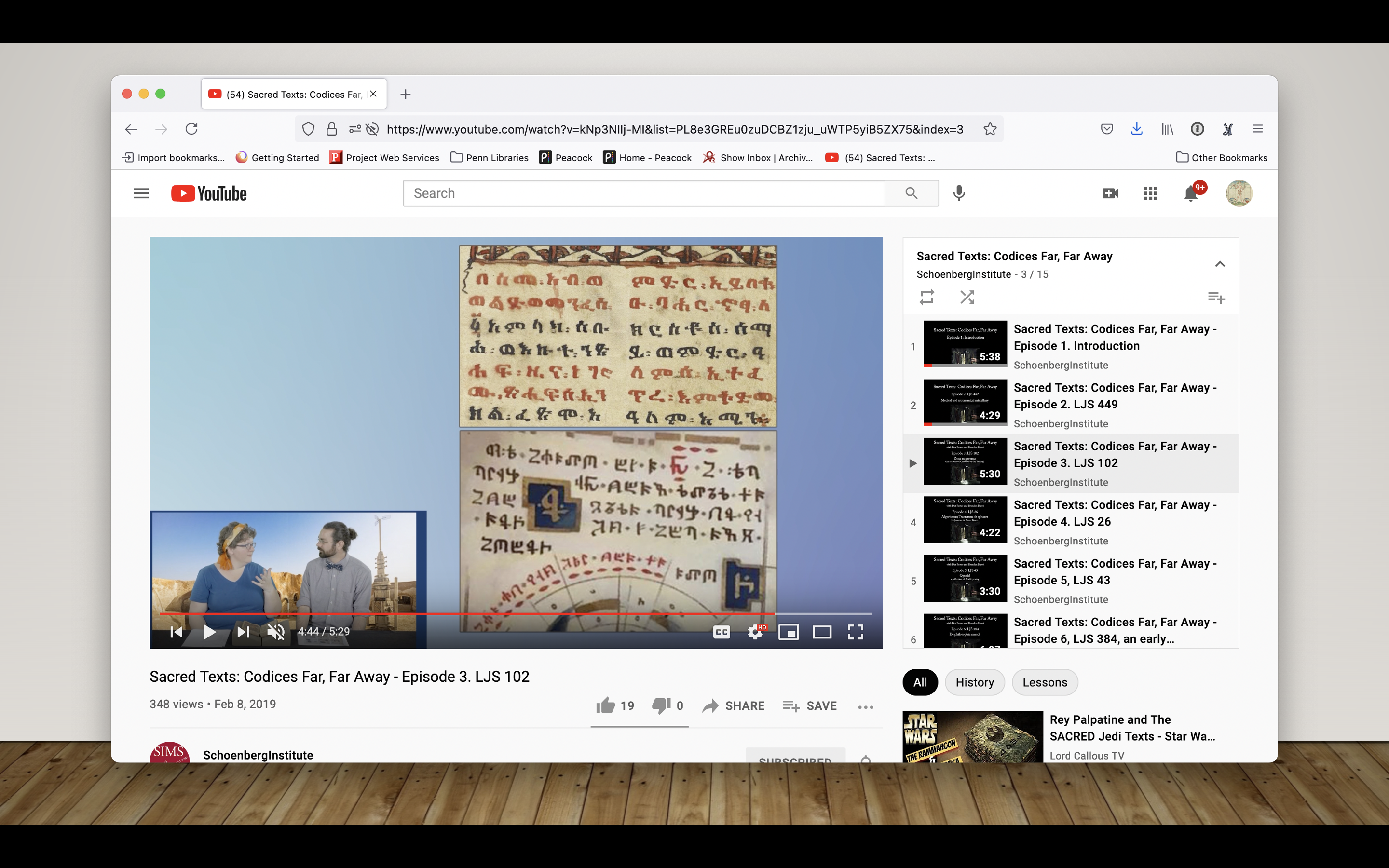Toggle shuffle playlist
Screen dimensions: 1389x868
(x=967, y=297)
